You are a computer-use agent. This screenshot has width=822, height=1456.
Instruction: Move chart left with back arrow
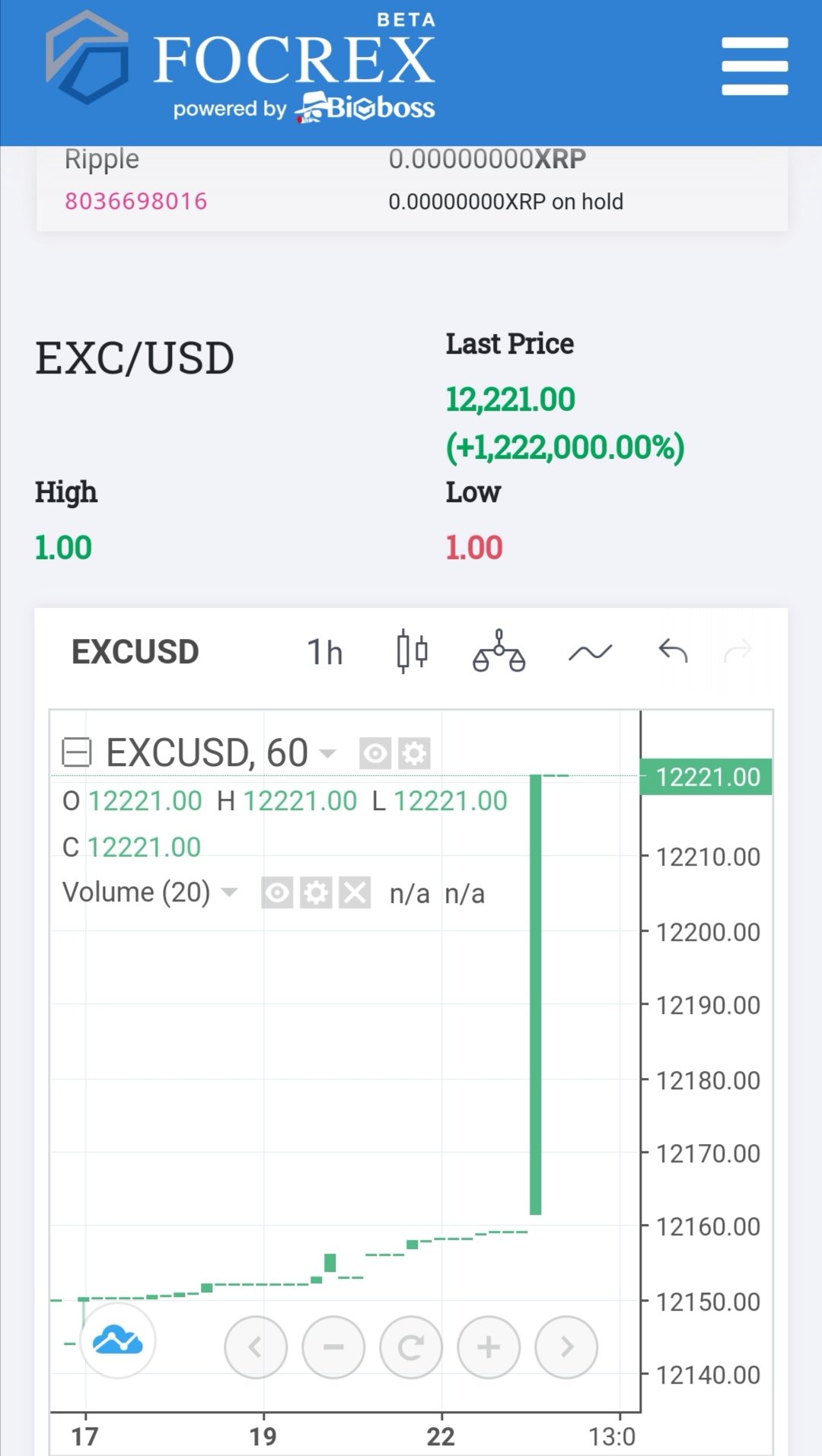(x=256, y=1346)
